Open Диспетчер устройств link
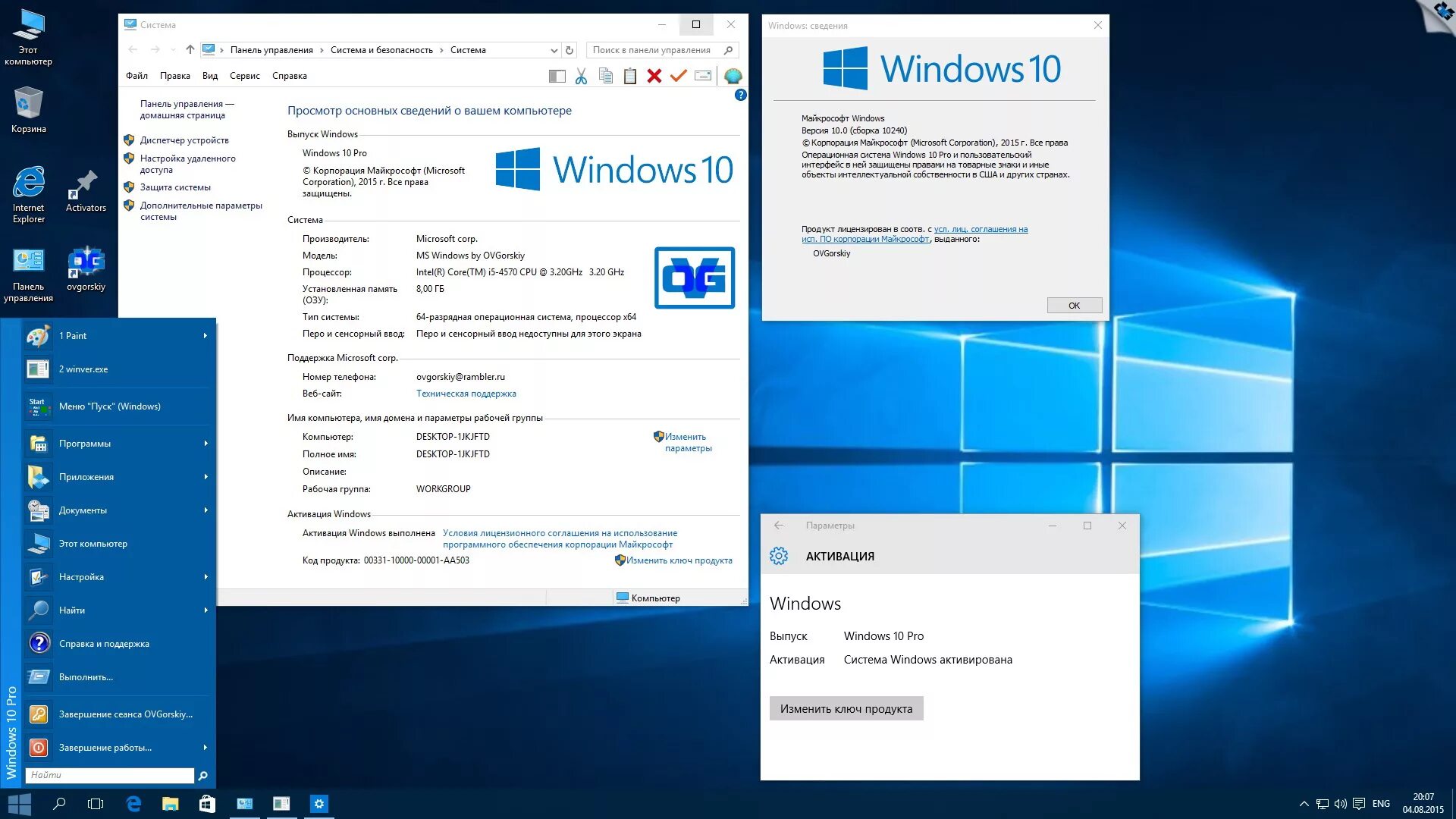Image resolution: width=1456 pixels, height=819 pixels. click(184, 140)
